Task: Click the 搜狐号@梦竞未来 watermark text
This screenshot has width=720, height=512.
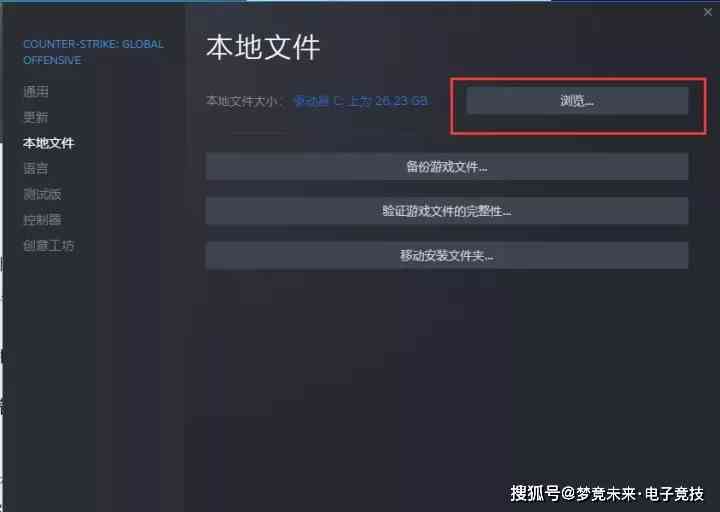Action: point(607,494)
